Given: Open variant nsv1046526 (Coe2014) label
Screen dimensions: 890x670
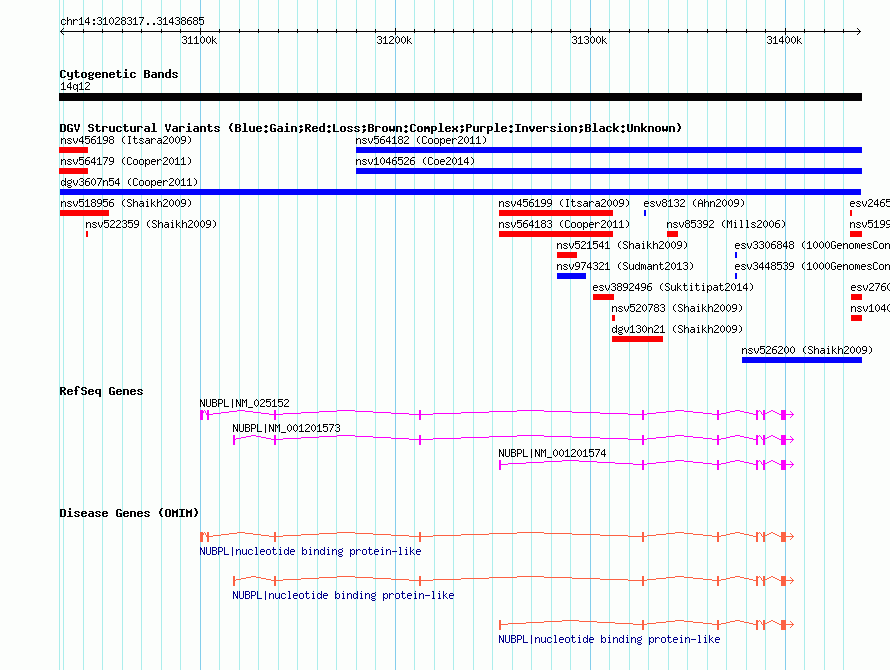Looking at the screenshot, I should pyautogui.click(x=415, y=161).
